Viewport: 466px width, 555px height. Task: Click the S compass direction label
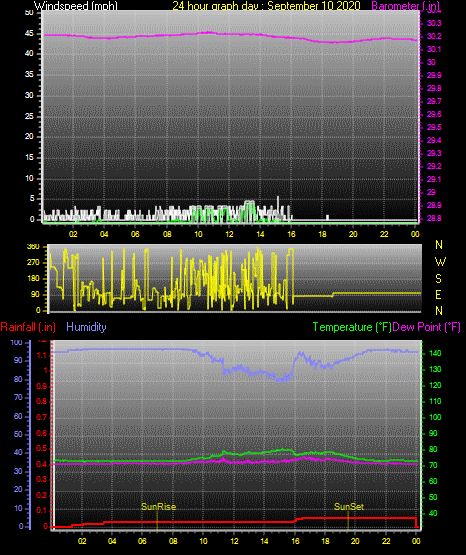point(438,279)
